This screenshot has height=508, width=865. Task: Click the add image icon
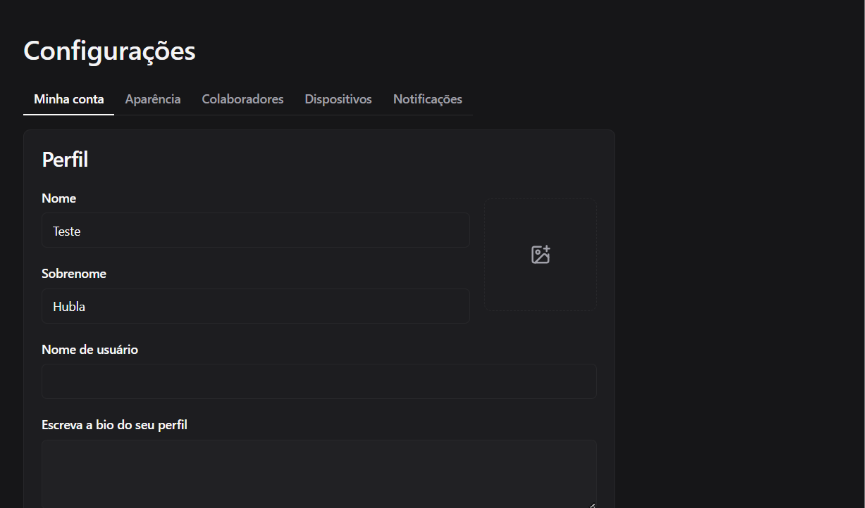(x=540, y=255)
